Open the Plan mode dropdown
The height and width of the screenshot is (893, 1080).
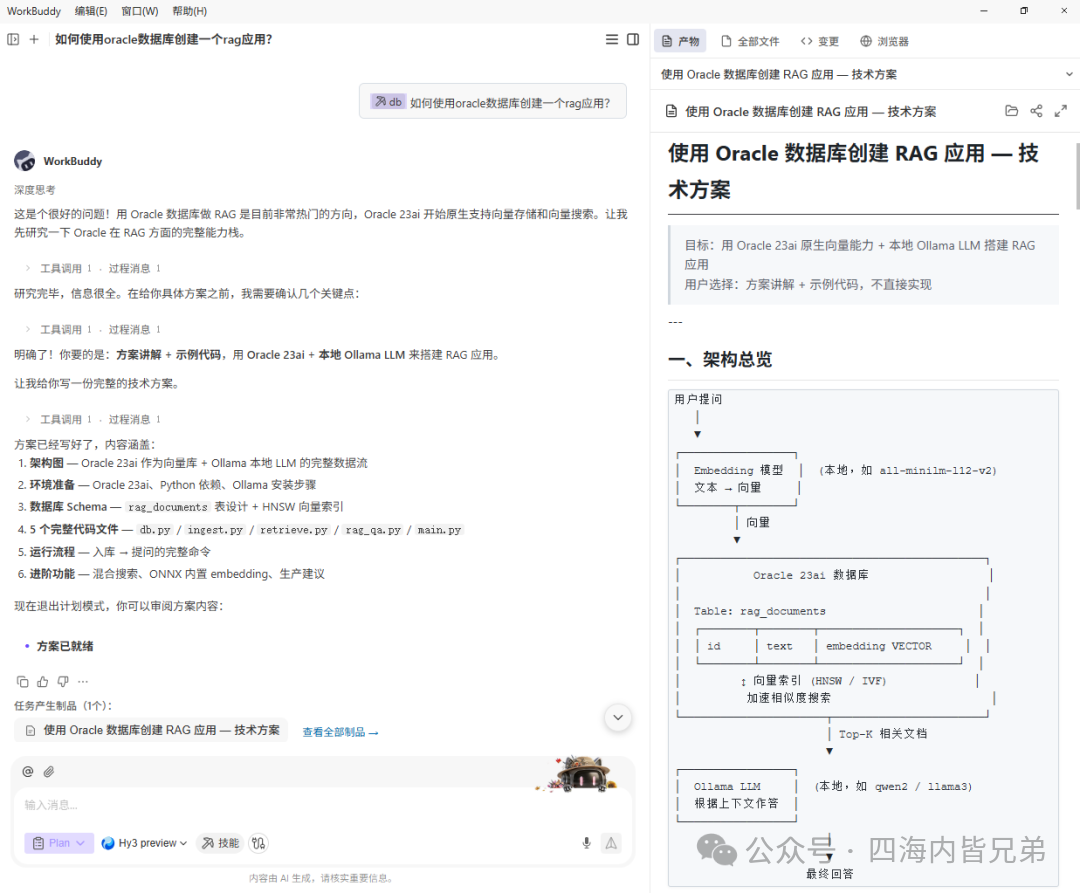pos(59,843)
